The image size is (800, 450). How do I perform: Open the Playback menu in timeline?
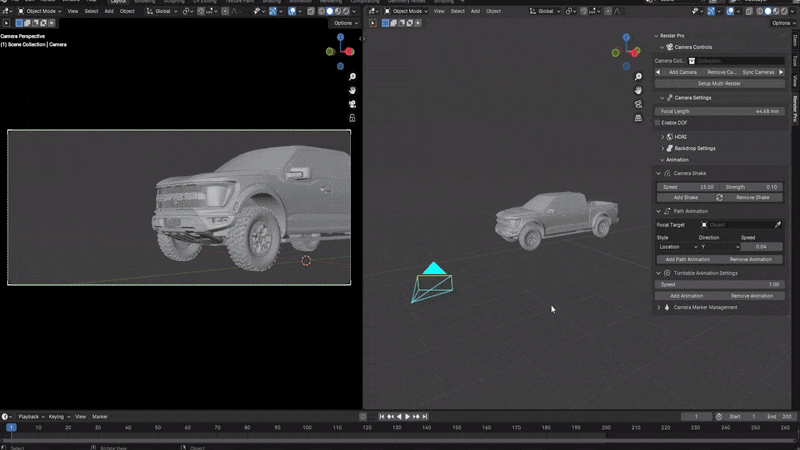(x=28, y=416)
